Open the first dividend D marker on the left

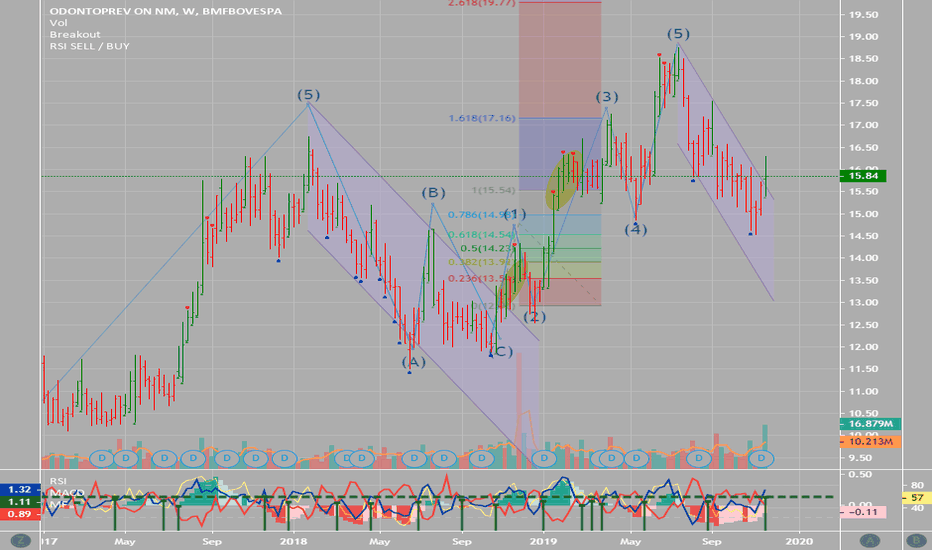(102, 458)
